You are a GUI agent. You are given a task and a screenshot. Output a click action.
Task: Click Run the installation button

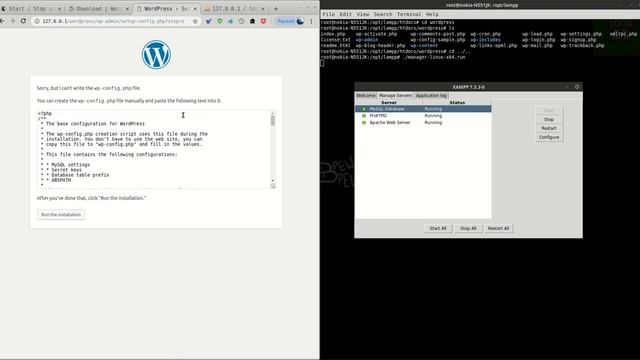pos(61,215)
